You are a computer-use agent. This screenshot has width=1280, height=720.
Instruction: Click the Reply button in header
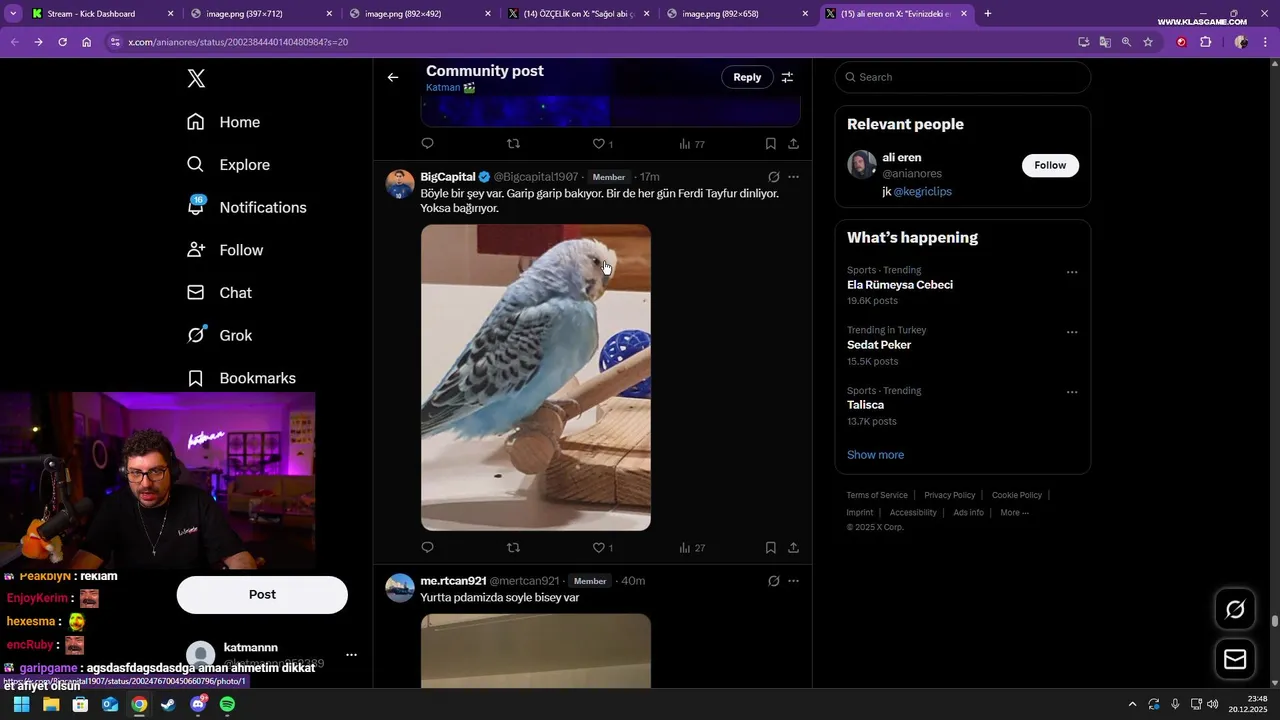pyautogui.click(x=747, y=77)
